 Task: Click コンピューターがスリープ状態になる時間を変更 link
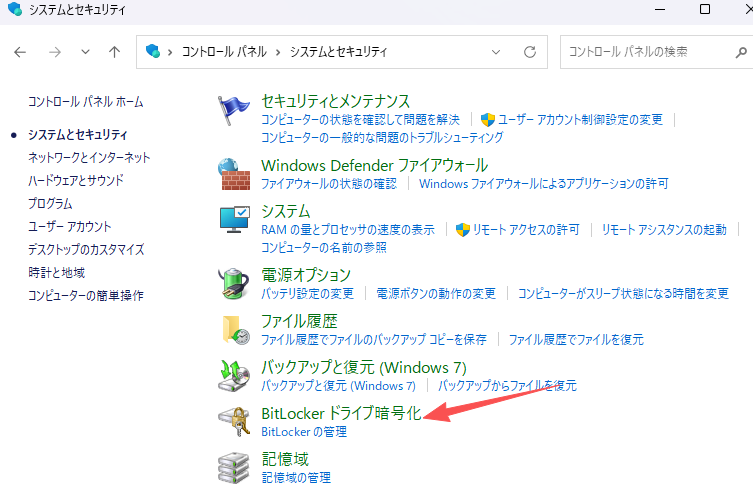coord(623,293)
